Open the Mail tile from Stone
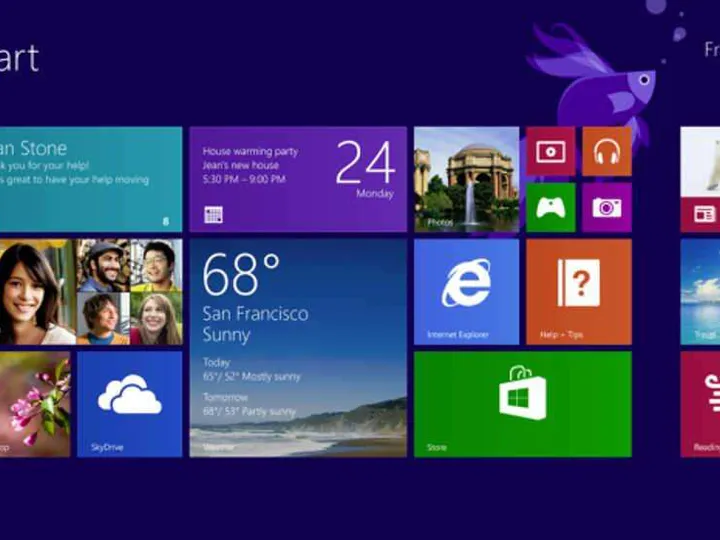The height and width of the screenshot is (540, 720). (91, 179)
